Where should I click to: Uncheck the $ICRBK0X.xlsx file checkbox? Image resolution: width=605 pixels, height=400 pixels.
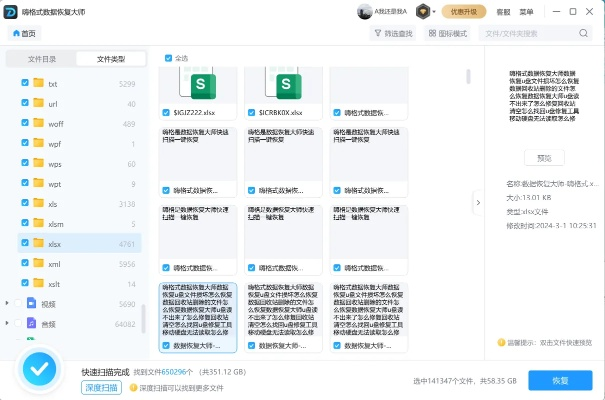pos(250,113)
